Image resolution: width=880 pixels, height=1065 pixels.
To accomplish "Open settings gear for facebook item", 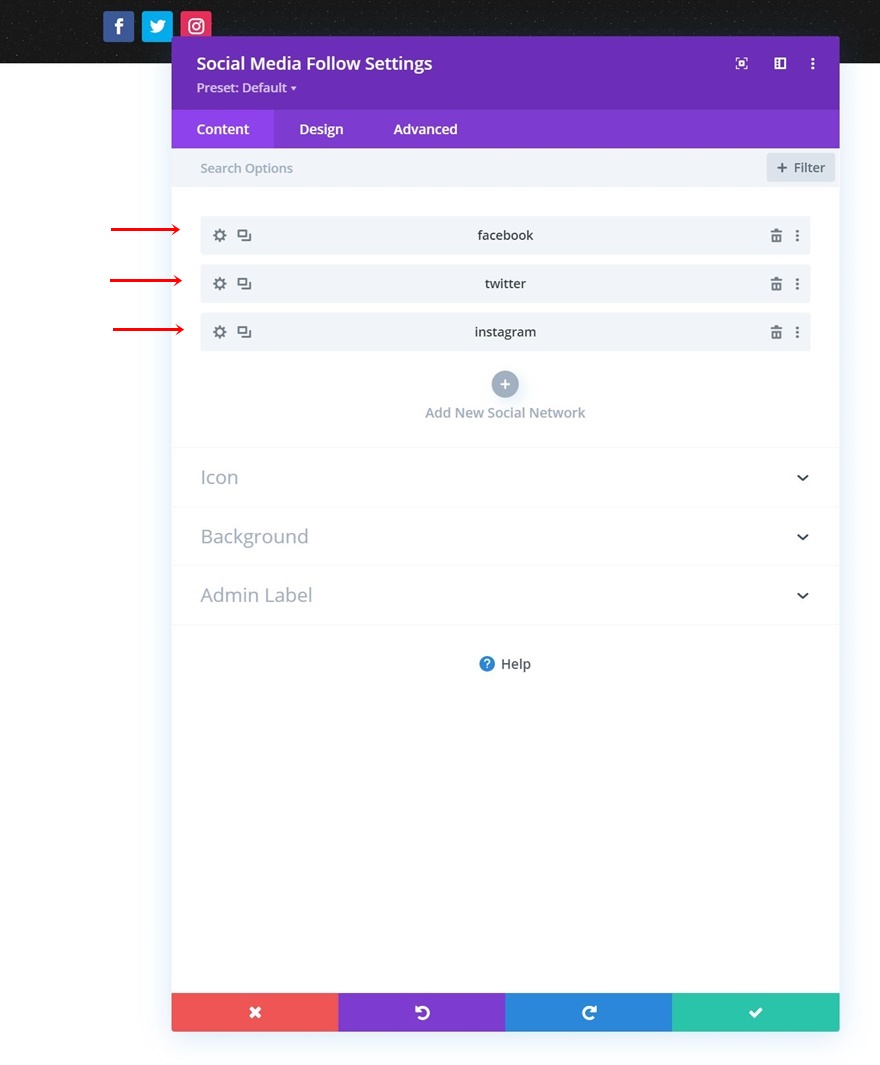I will tap(219, 235).
